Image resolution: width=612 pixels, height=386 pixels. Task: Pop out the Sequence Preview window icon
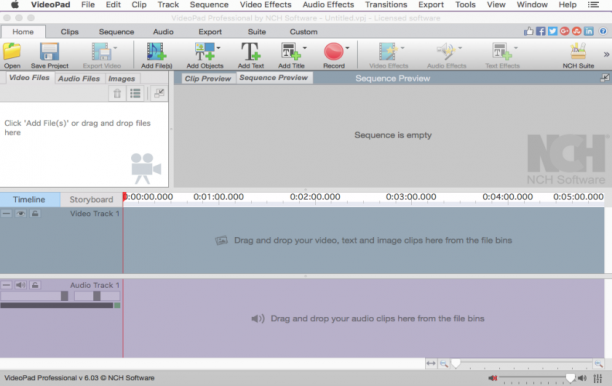pos(605,78)
